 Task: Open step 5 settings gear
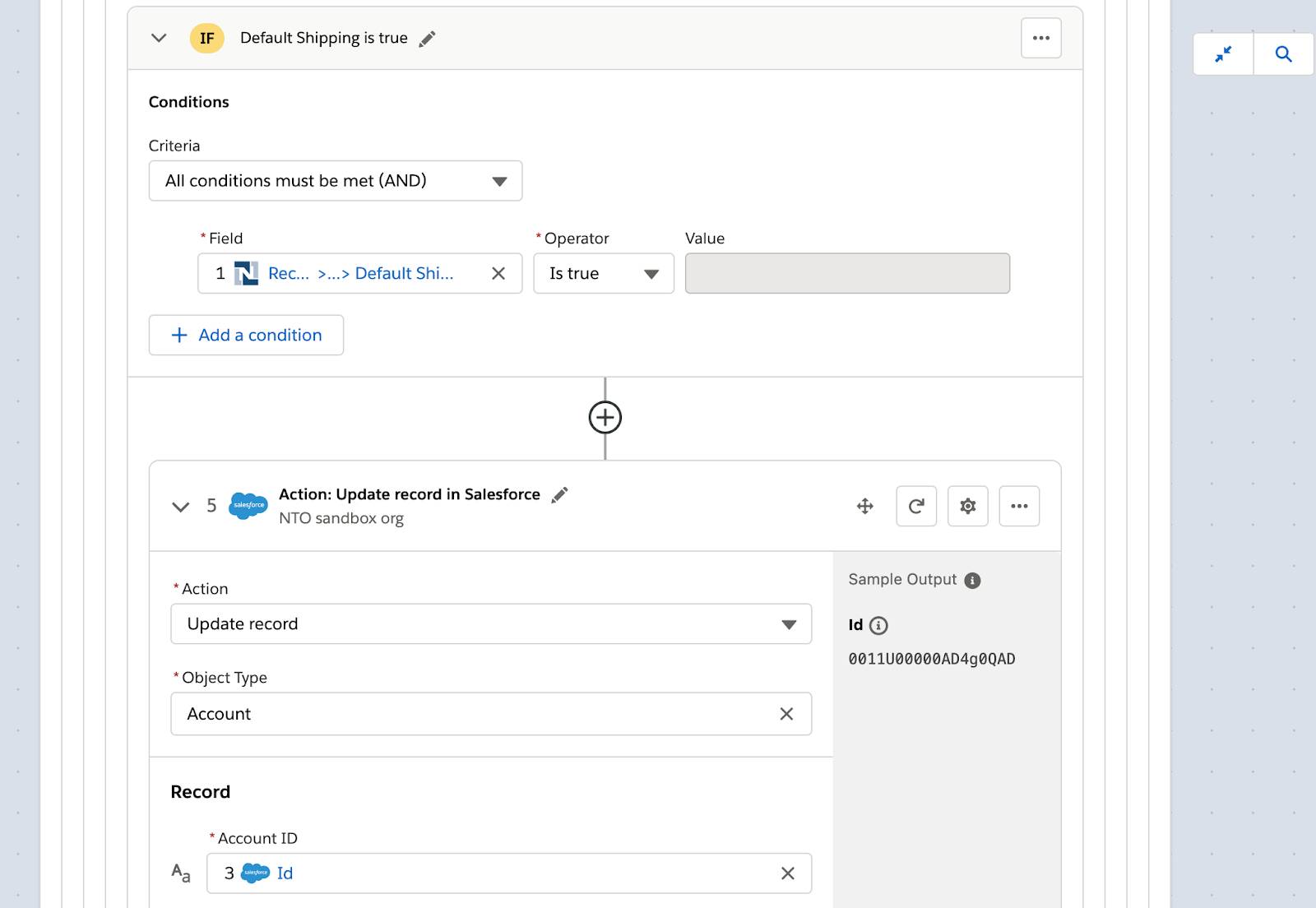click(x=968, y=506)
